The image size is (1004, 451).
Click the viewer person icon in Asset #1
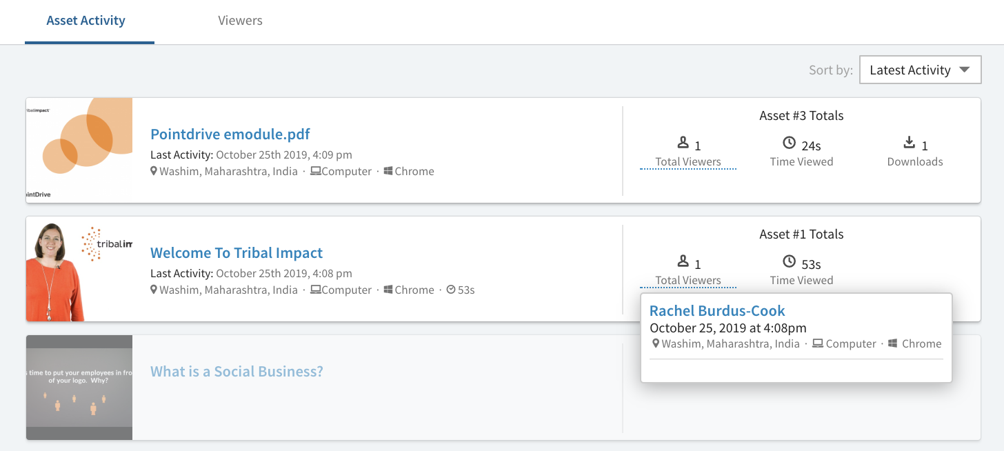[x=683, y=262]
